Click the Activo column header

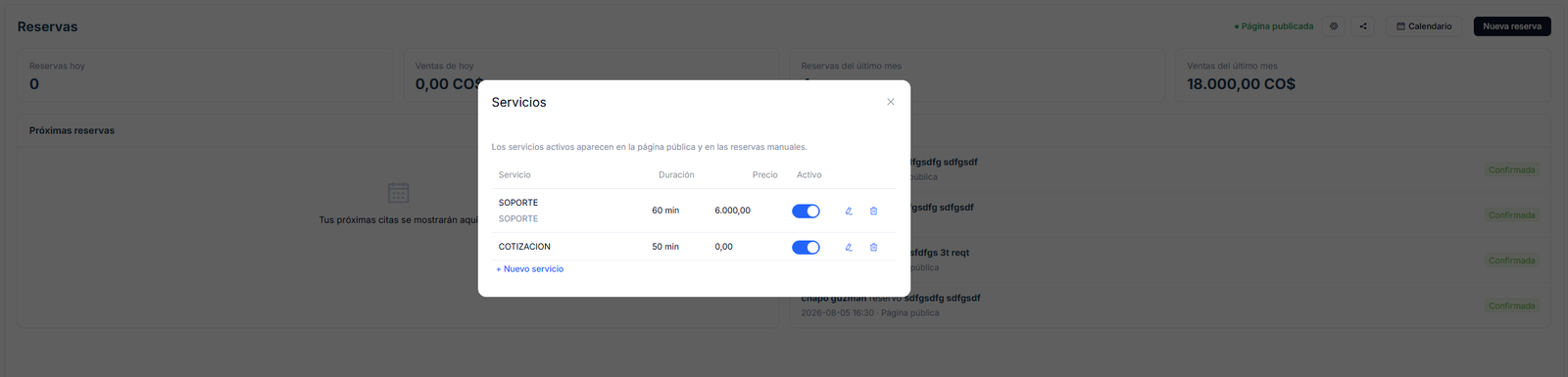(x=809, y=175)
